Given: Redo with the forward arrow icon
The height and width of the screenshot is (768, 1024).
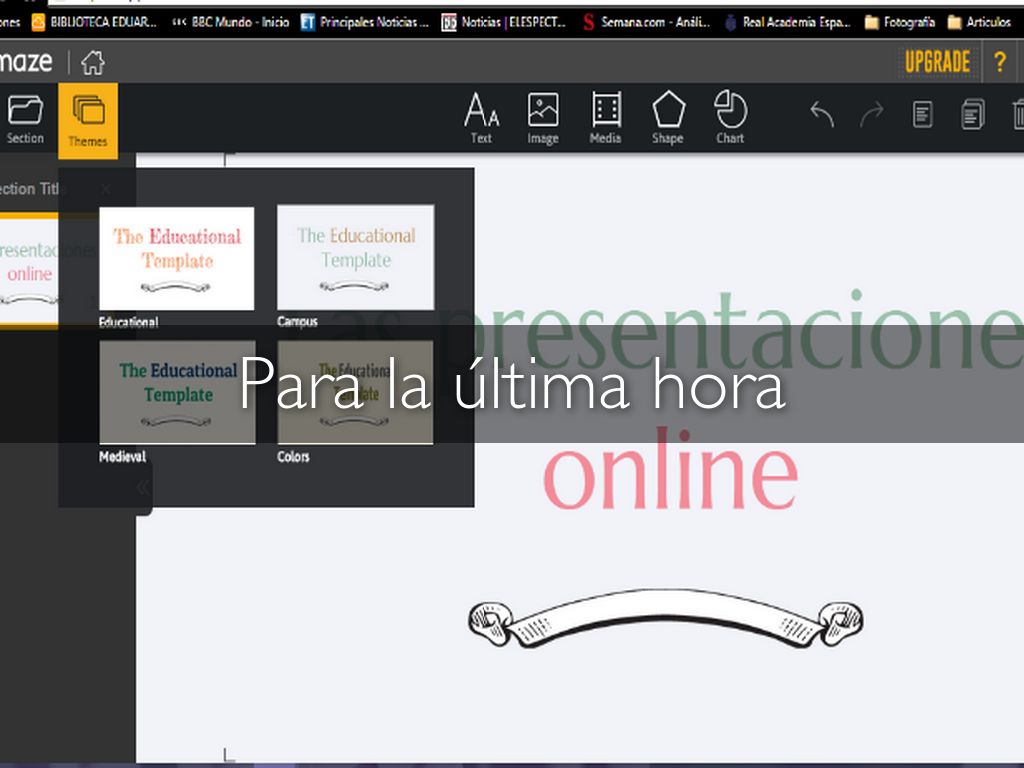Looking at the screenshot, I should (872, 115).
